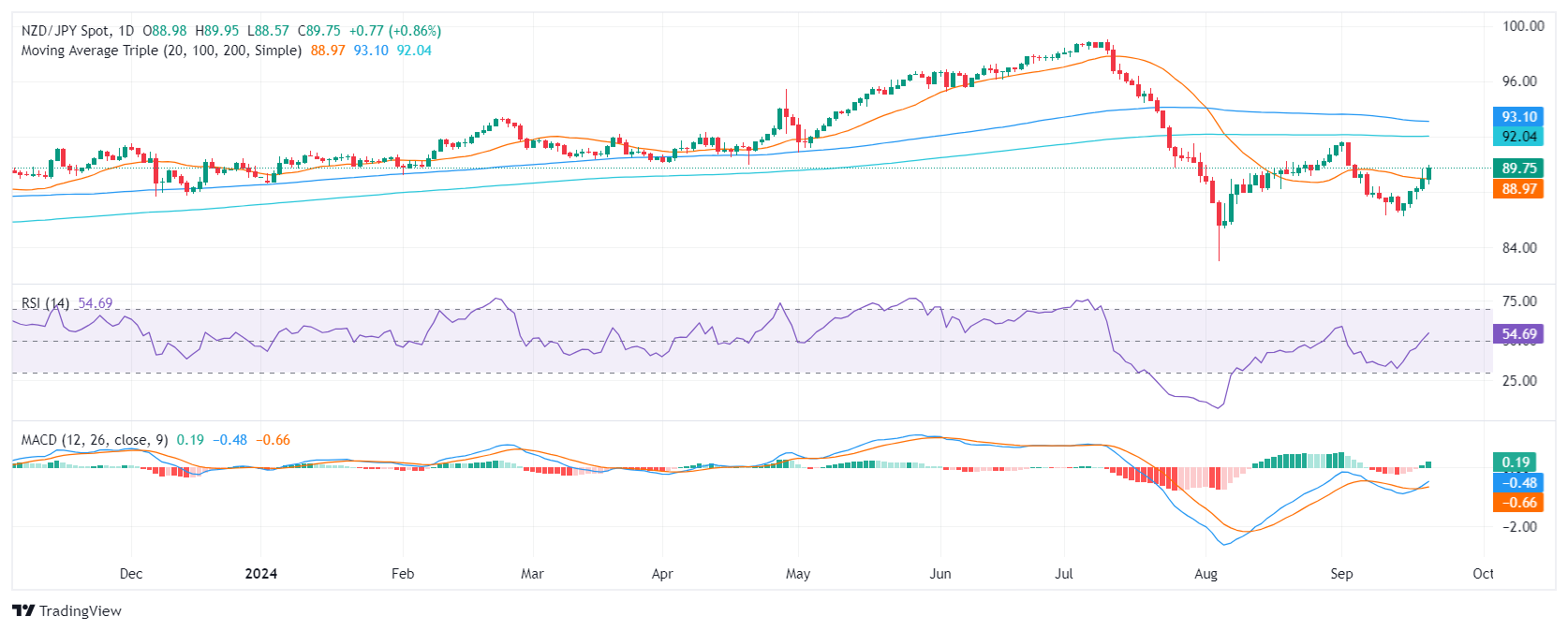
Task: Click the Aug label on time axis
Action: tap(1206, 574)
